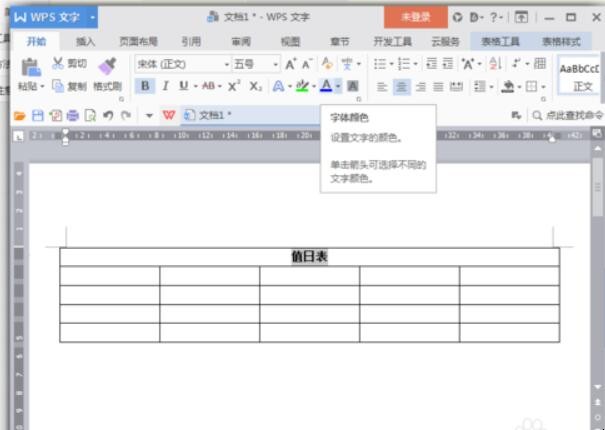Click the 值日表 table header cell
Screen dimensions: 605x430
coord(309,256)
